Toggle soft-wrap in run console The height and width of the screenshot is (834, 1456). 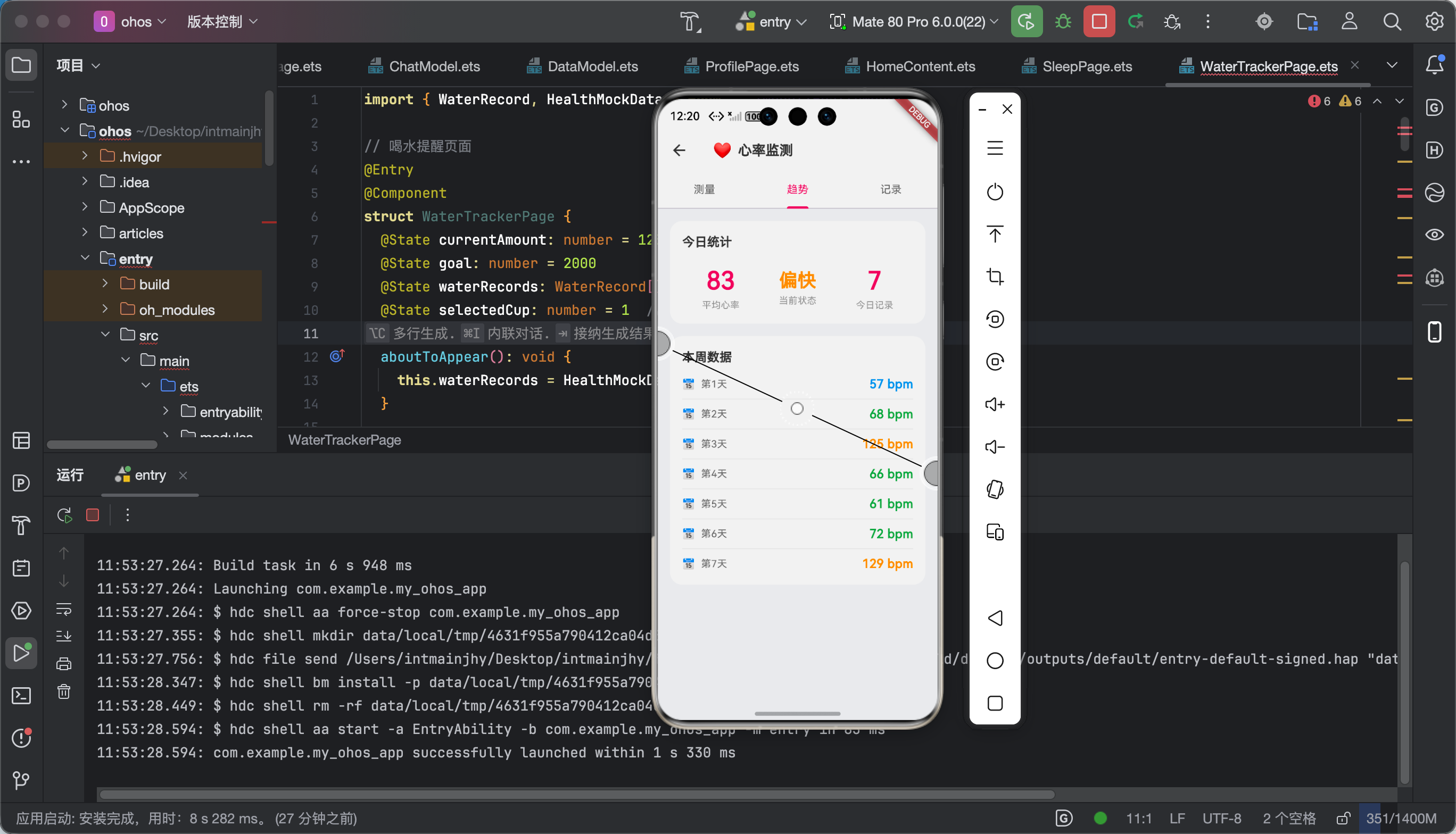tap(64, 609)
